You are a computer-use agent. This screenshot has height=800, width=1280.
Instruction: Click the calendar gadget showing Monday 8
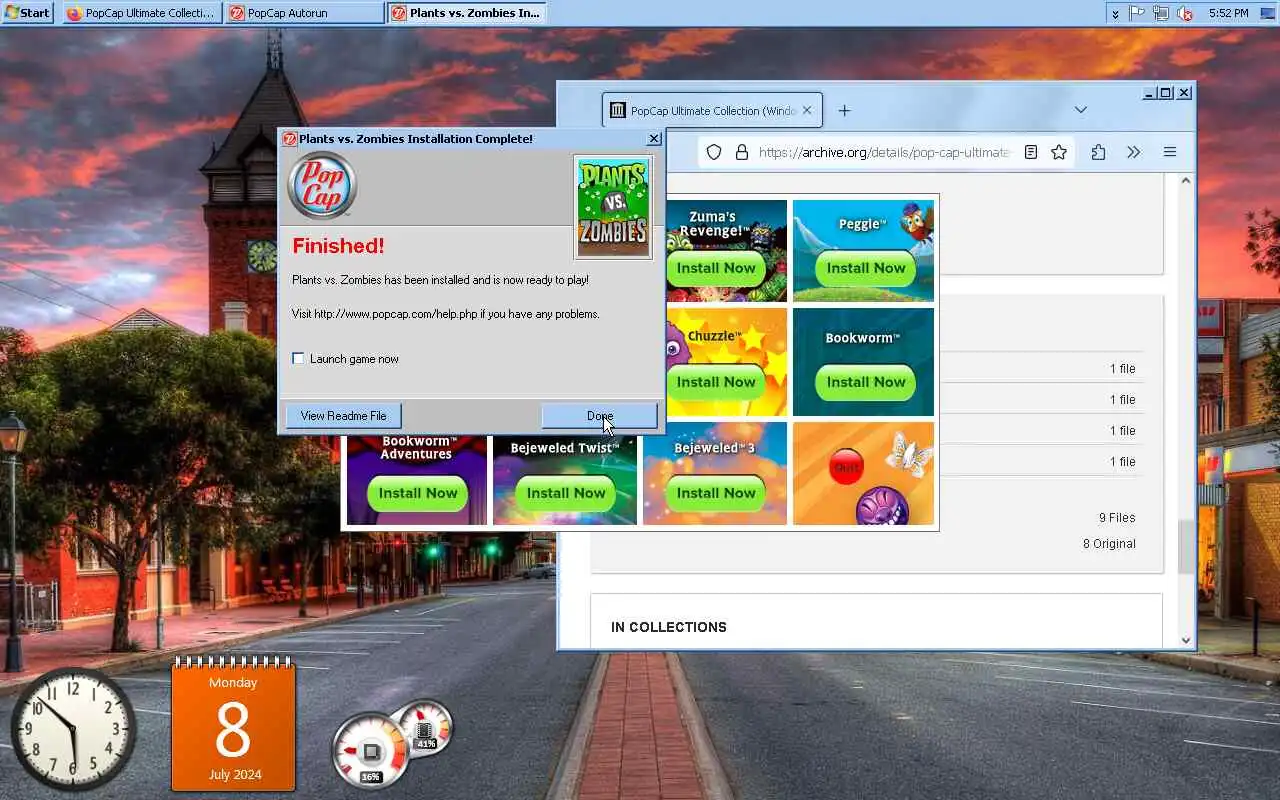pyautogui.click(x=233, y=725)
